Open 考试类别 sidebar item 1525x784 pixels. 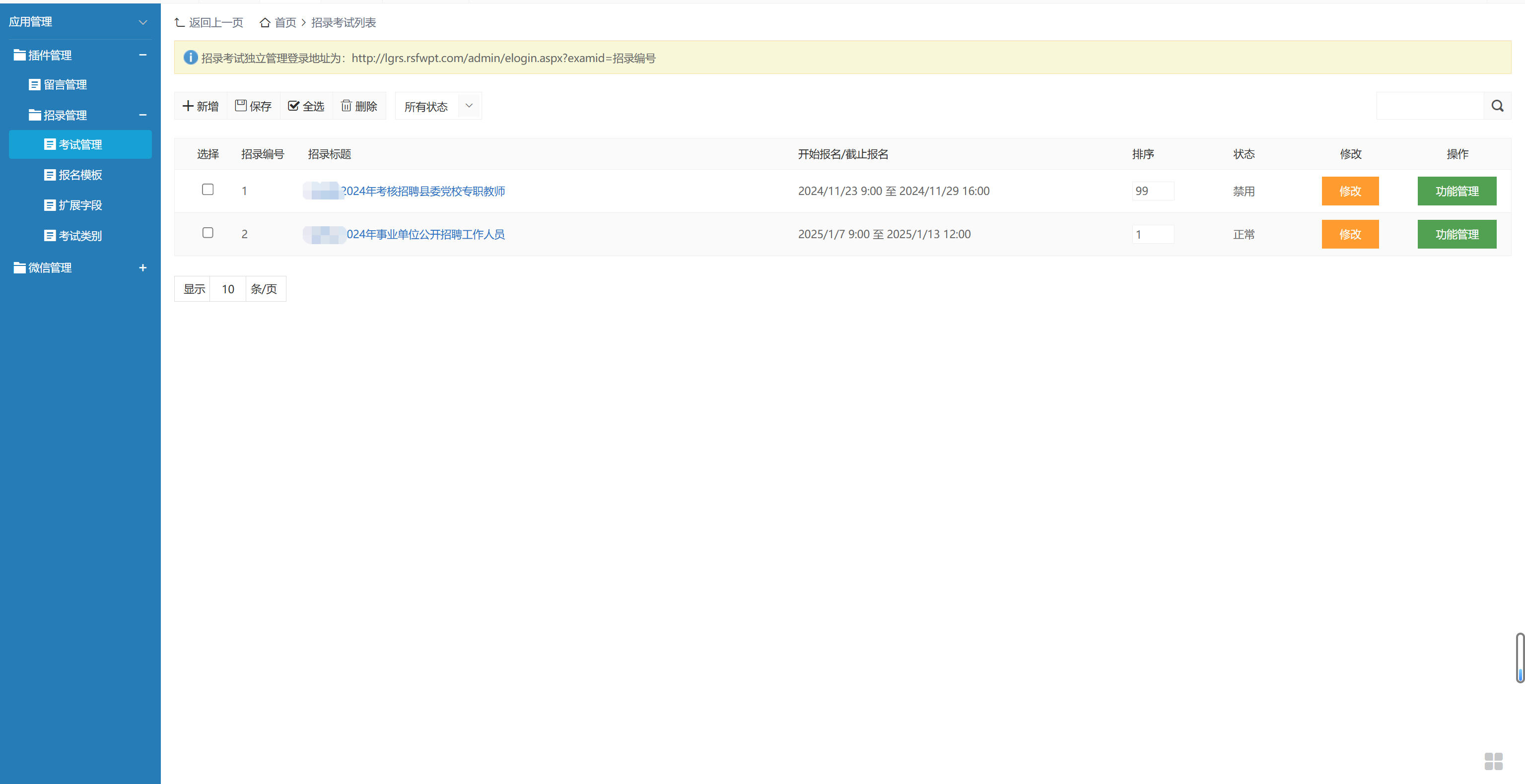pyautogui.click(x=80, y=236)
